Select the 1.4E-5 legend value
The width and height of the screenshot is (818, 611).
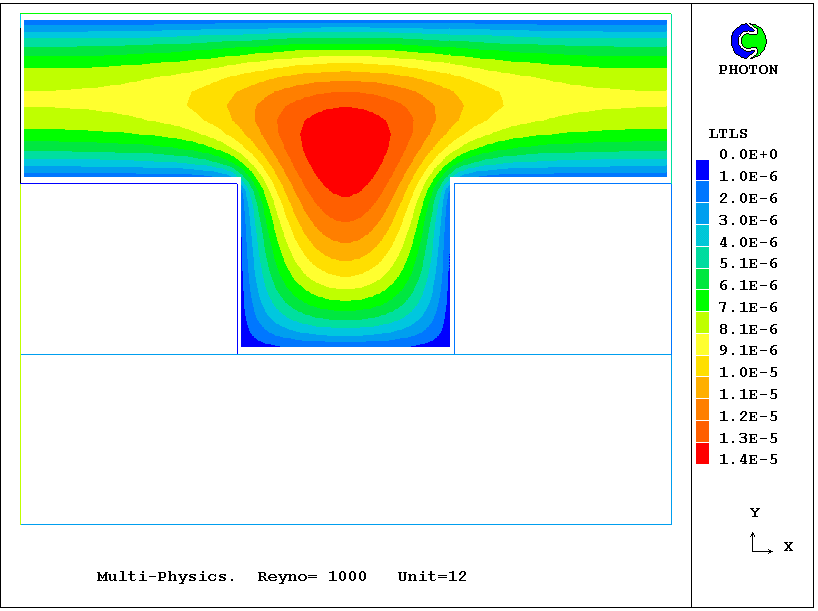click(749, 460)
